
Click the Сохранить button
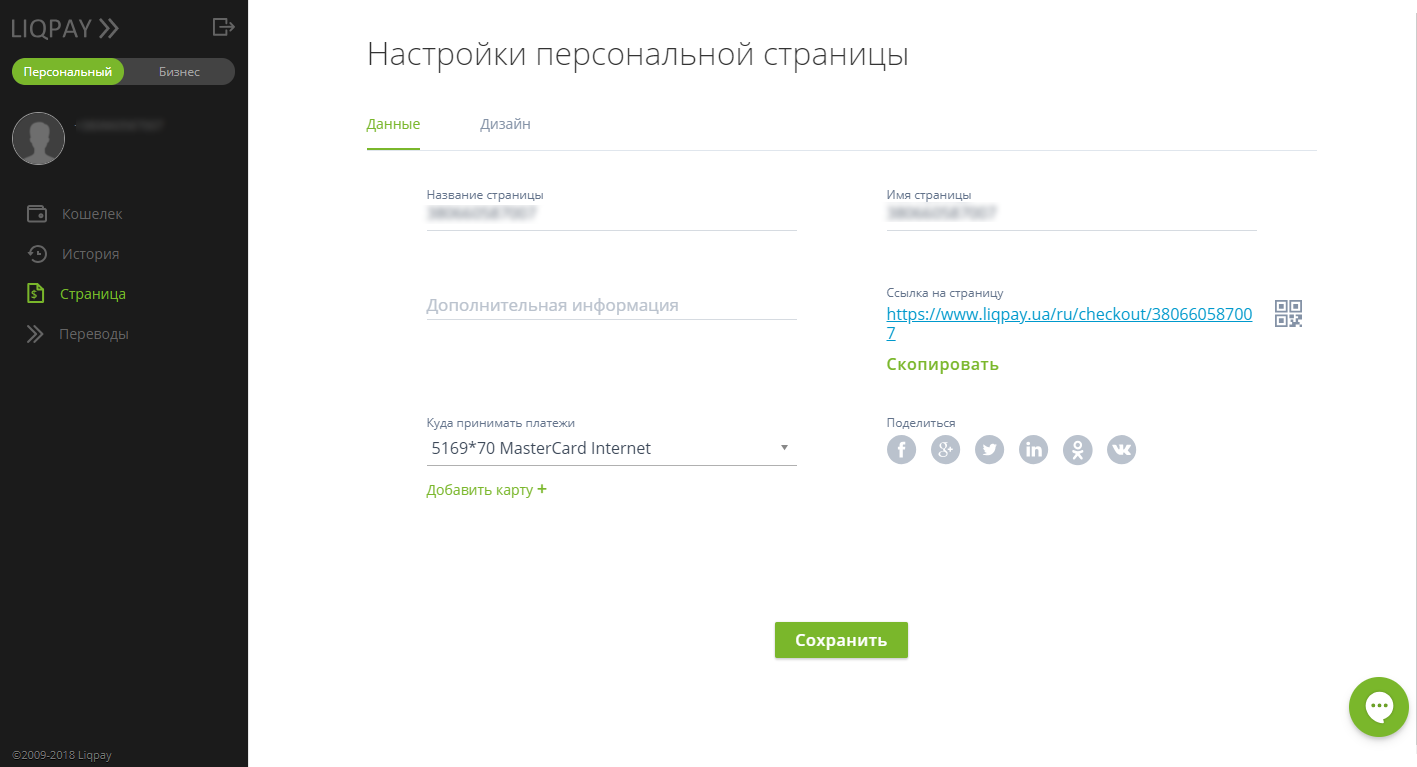(x=840, y=639)
